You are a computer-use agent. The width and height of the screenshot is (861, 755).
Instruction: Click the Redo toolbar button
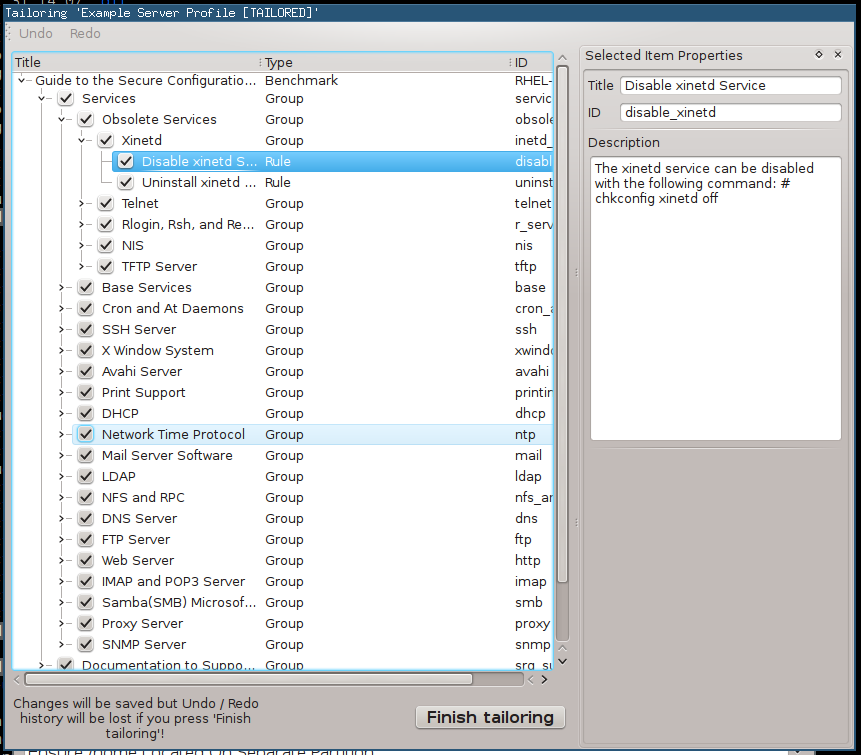[85, 33]
